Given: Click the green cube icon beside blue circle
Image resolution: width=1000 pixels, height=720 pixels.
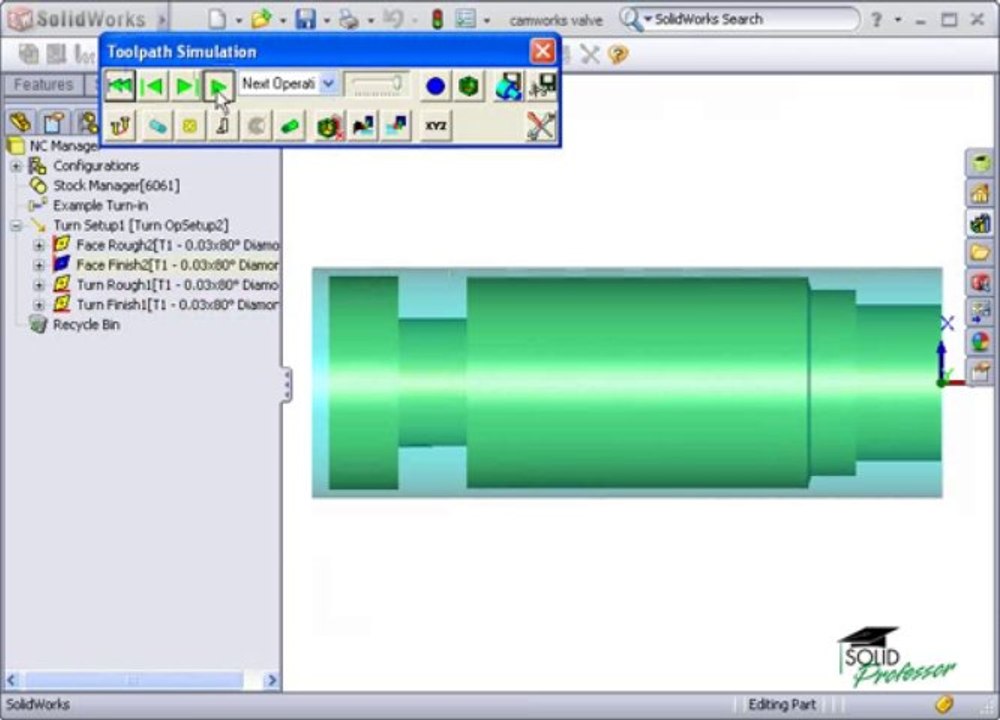Looking at the screenshot, I should (x=469, y=85).
